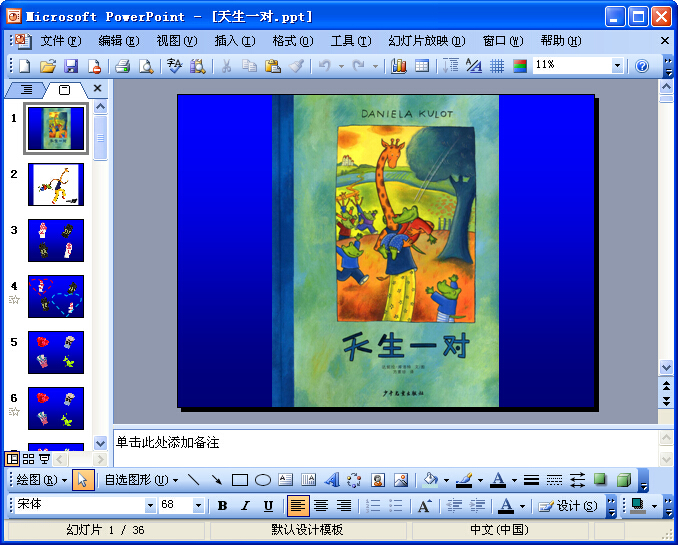Select slide 3 thumbnail
The height and width of the screenshot is (545, 678).
56,240
